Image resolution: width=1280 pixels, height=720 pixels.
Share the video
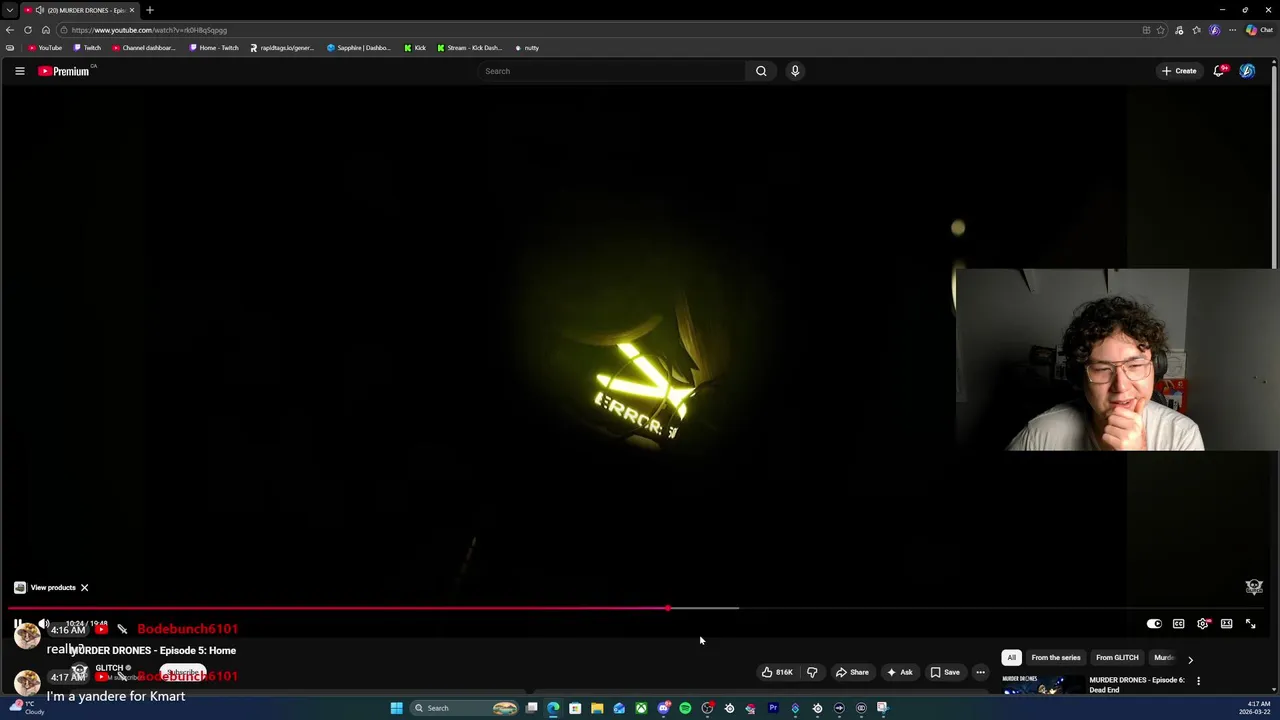[x=853, y=672]
